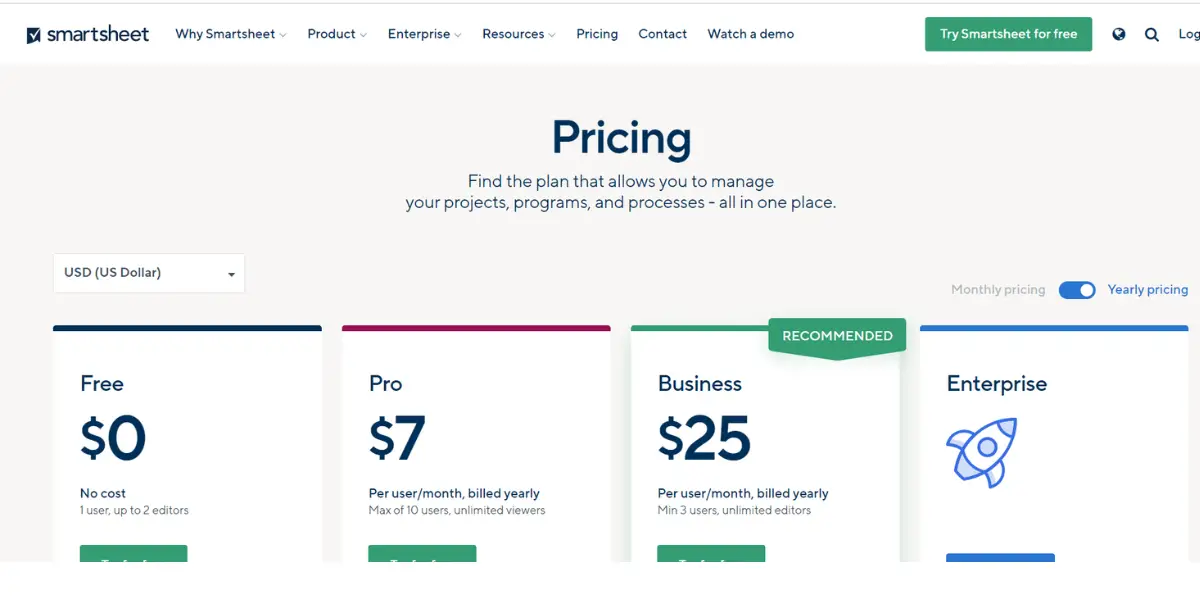Viewport: 1200px width, 600px height.
Task: Expand the Why Smartsheet menu
Action: (231, 34)
